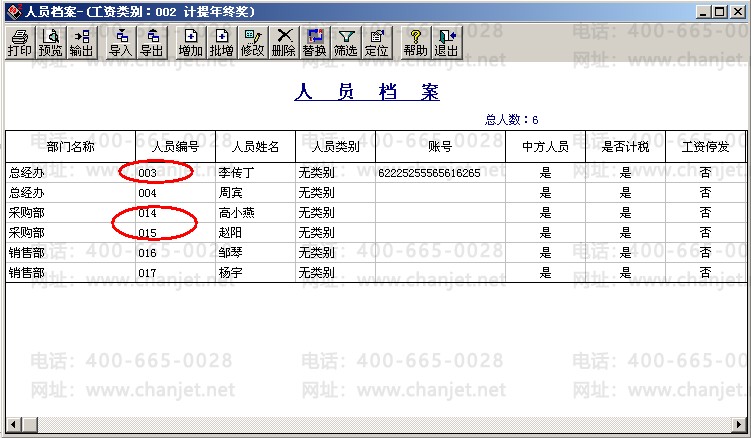Click the 工资停发 column header
This screenshot has width=751, height=438.
[x=705, y=147]
